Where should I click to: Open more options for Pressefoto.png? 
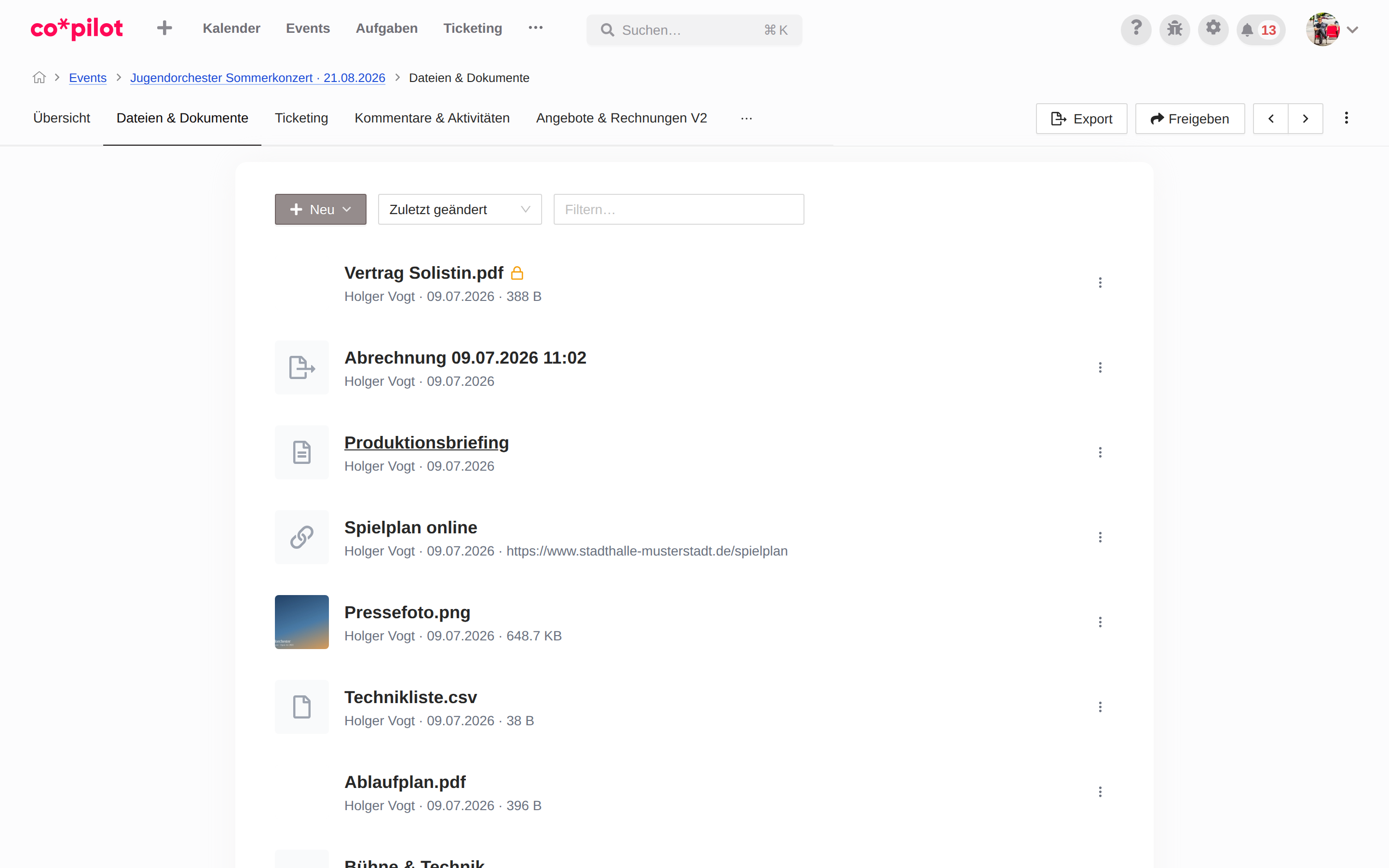coord(1100,622)
